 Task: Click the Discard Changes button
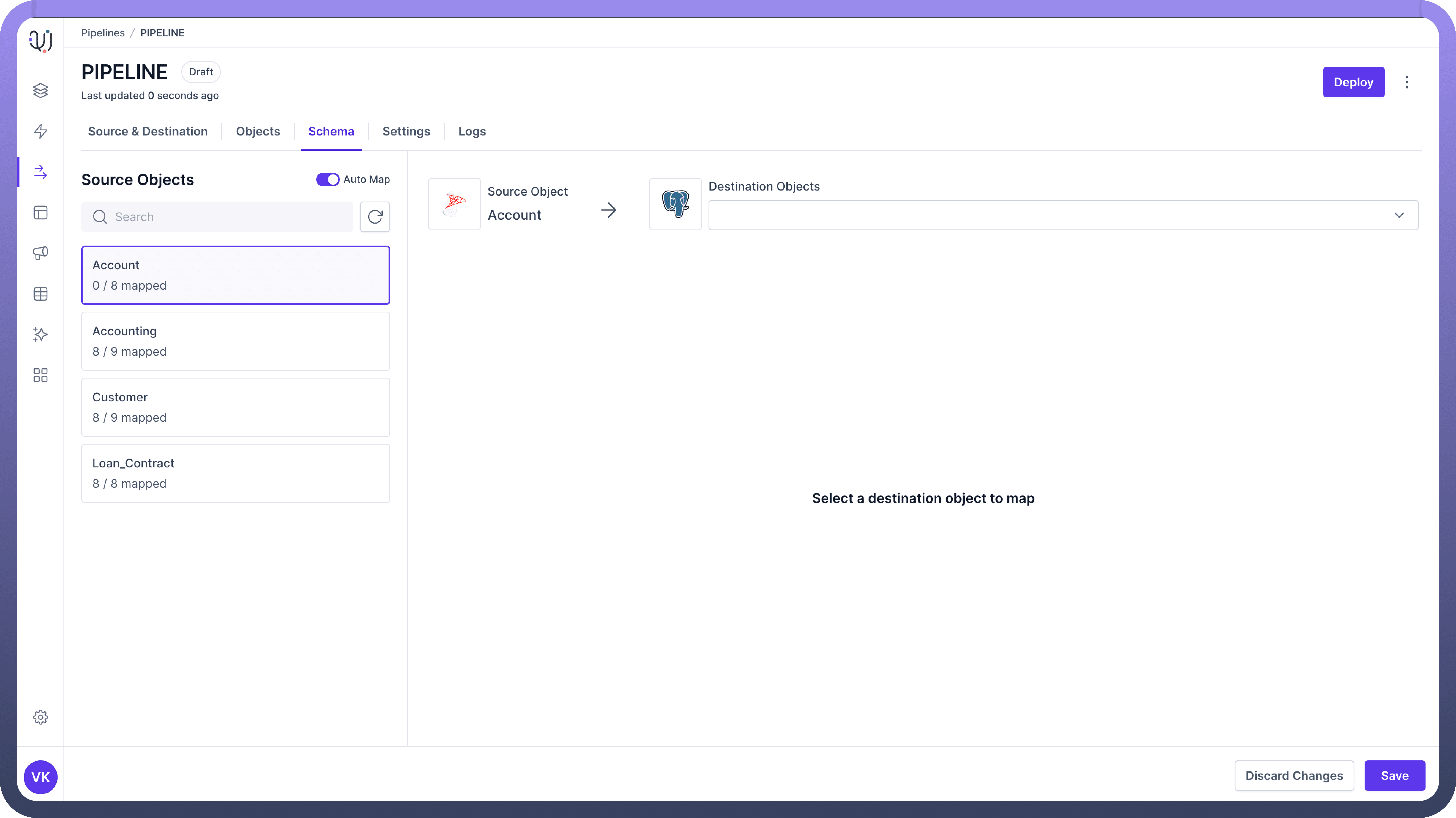point(1294,776)
